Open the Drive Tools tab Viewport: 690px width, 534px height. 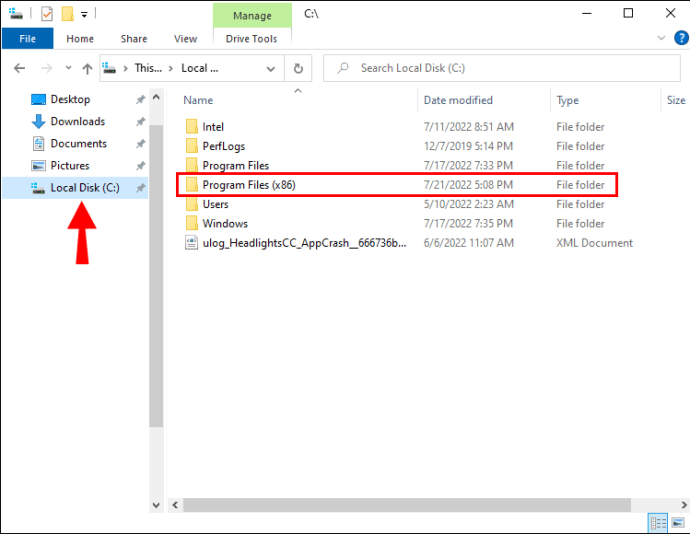[251, 39]
